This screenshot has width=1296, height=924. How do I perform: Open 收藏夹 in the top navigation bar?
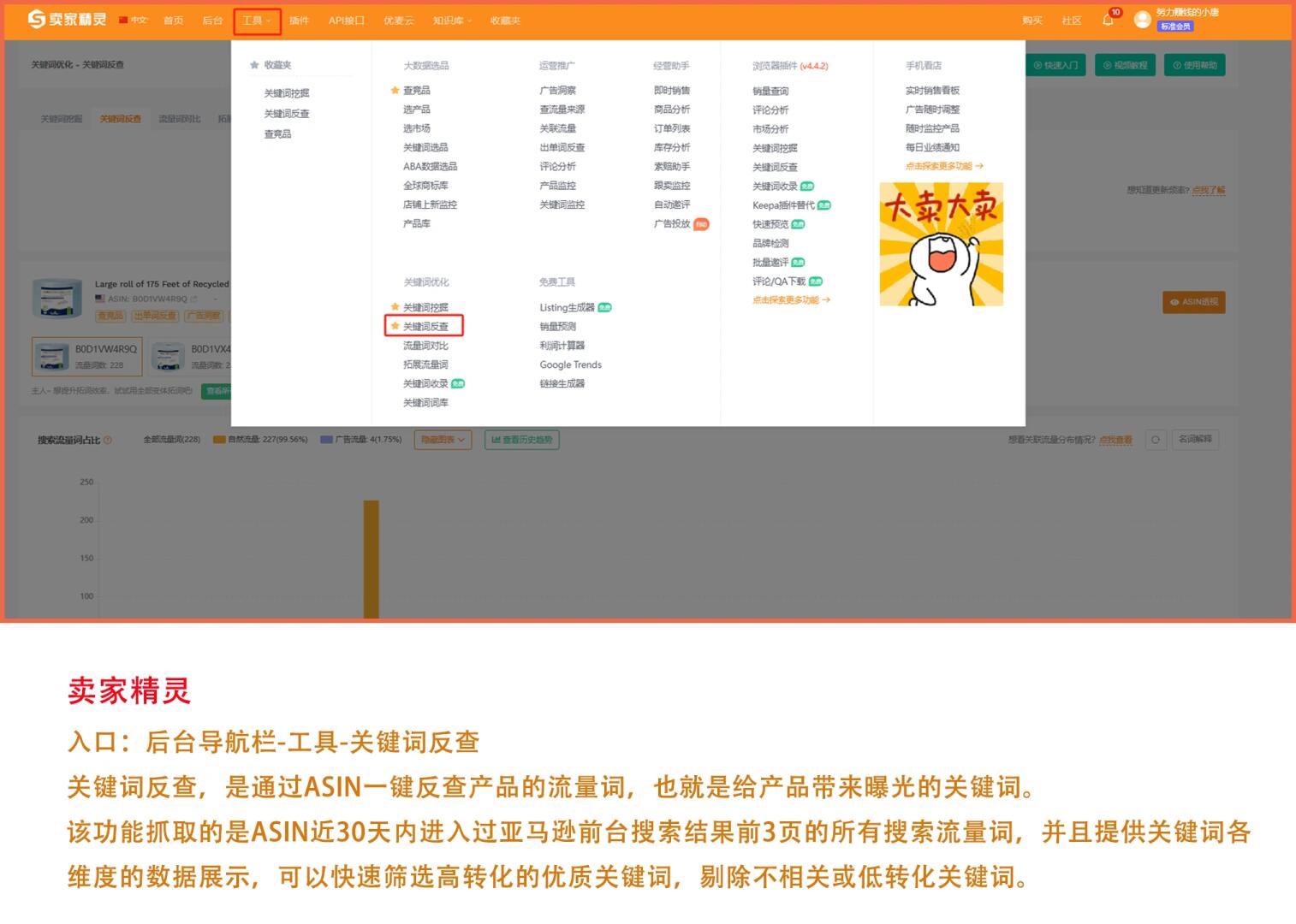click(505, 21)
